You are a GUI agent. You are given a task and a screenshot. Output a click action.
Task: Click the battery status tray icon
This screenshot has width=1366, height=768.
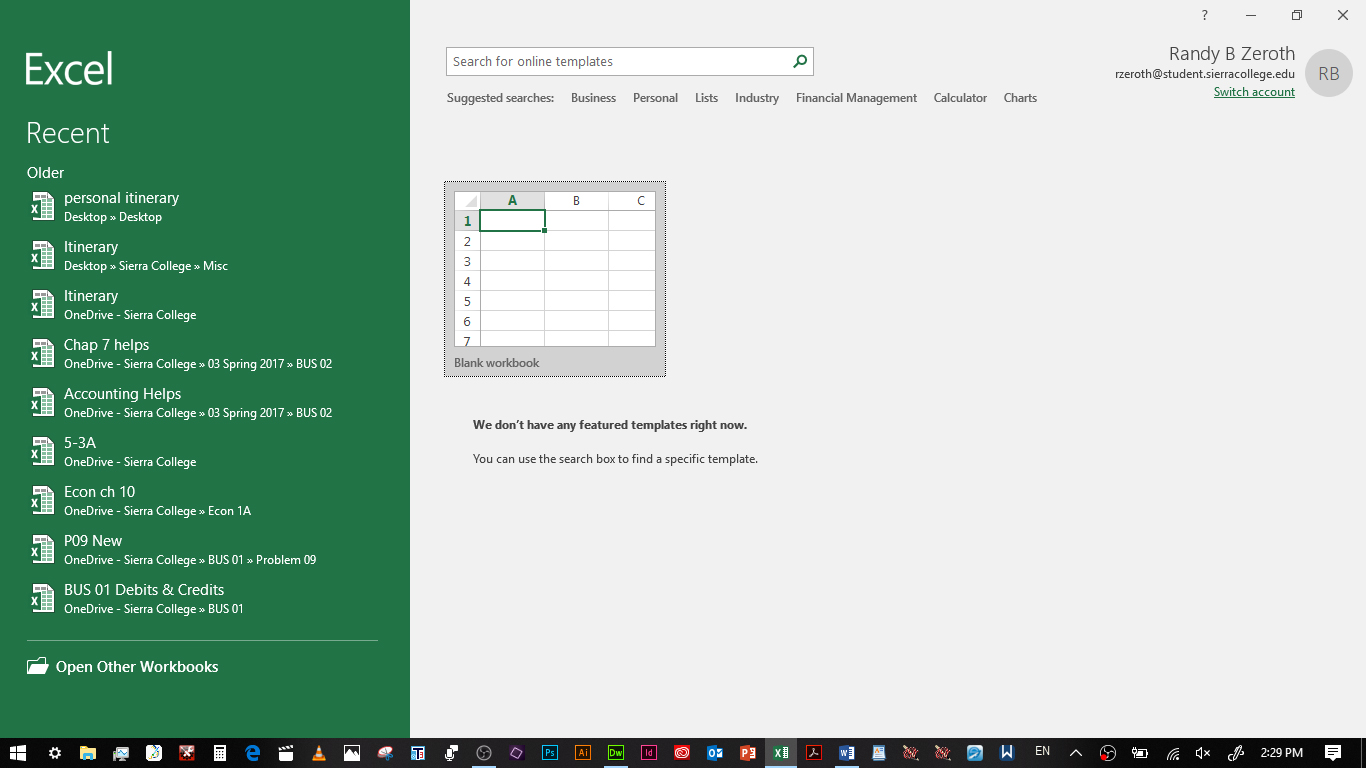tap(1140, 753)
